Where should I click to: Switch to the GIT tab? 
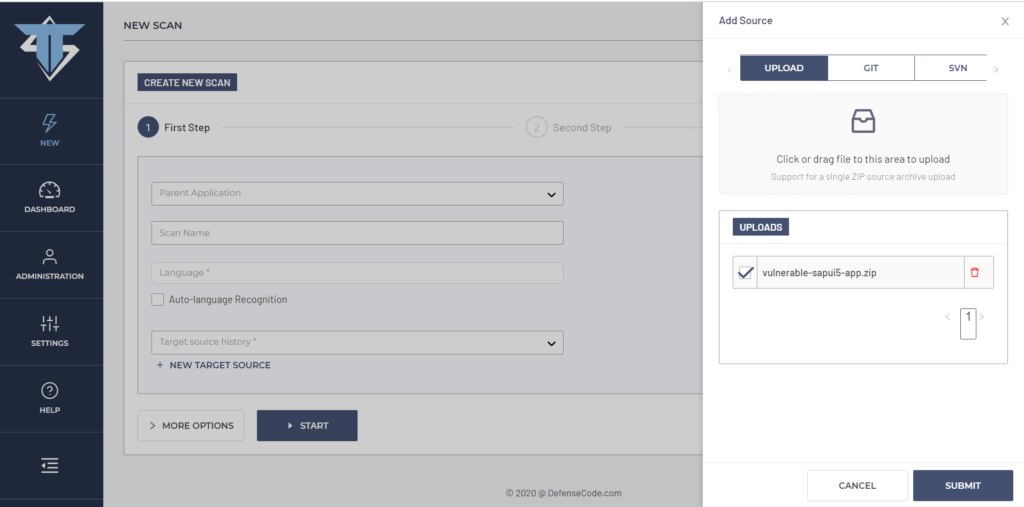click(871, 68)
